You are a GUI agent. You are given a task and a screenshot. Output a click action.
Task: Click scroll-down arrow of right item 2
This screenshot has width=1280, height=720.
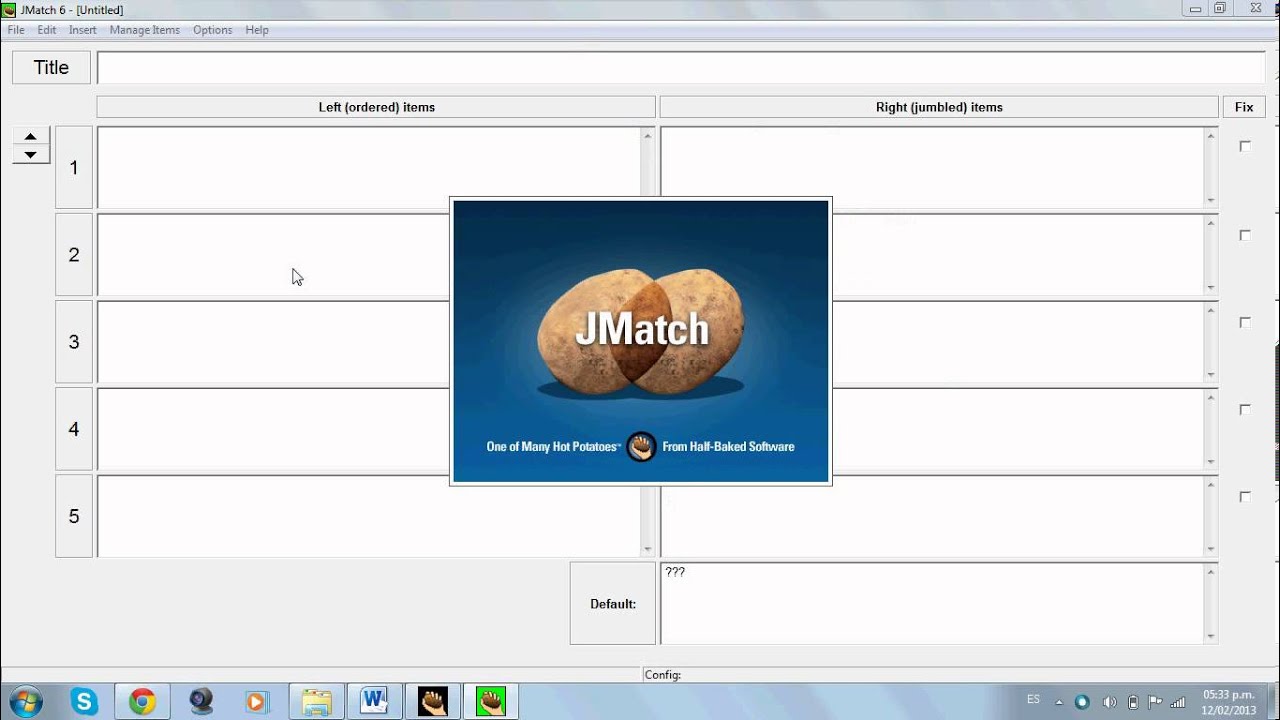point(1211,288)
